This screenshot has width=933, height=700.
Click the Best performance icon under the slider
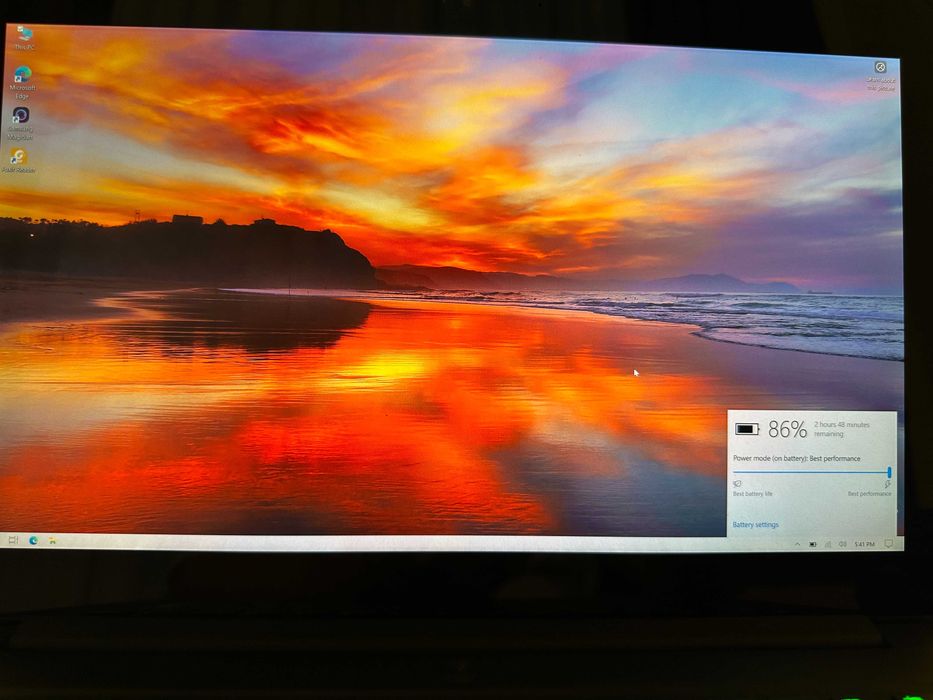tap(887, 484)
